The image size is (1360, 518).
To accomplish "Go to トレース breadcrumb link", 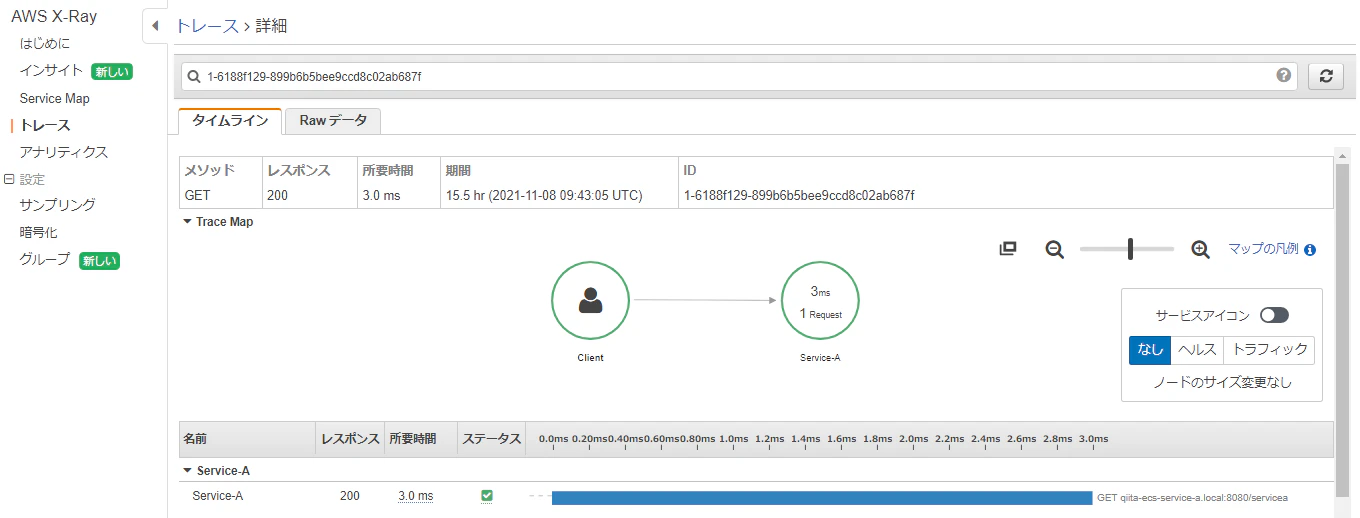I will (x=207, y=26).
